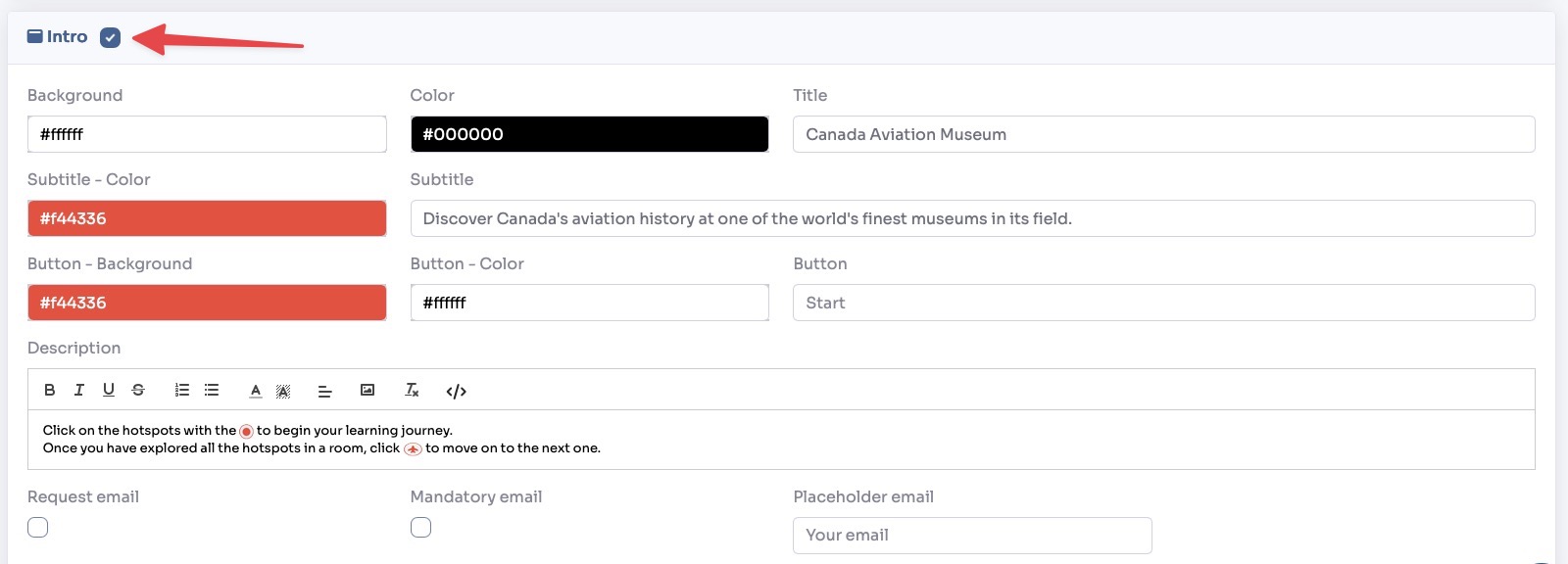Screen dimensions: 1568x564
Task: Click the Button - Background label
Action: coord(110,263)
